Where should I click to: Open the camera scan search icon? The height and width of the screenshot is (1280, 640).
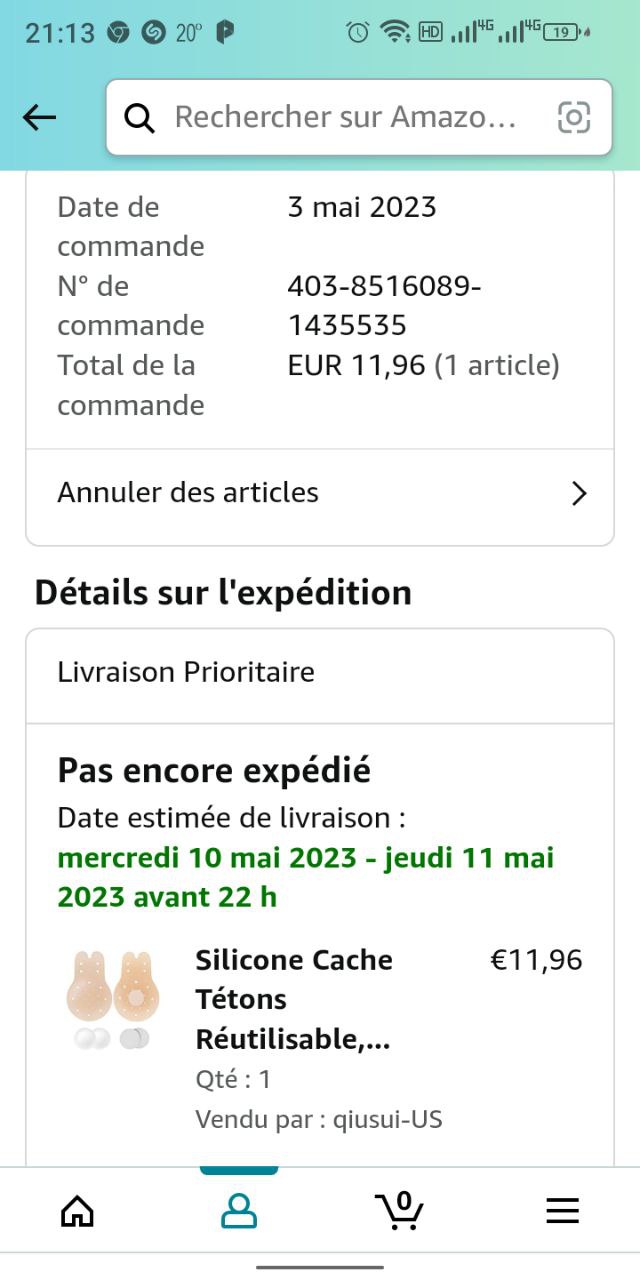click(574, 118)
